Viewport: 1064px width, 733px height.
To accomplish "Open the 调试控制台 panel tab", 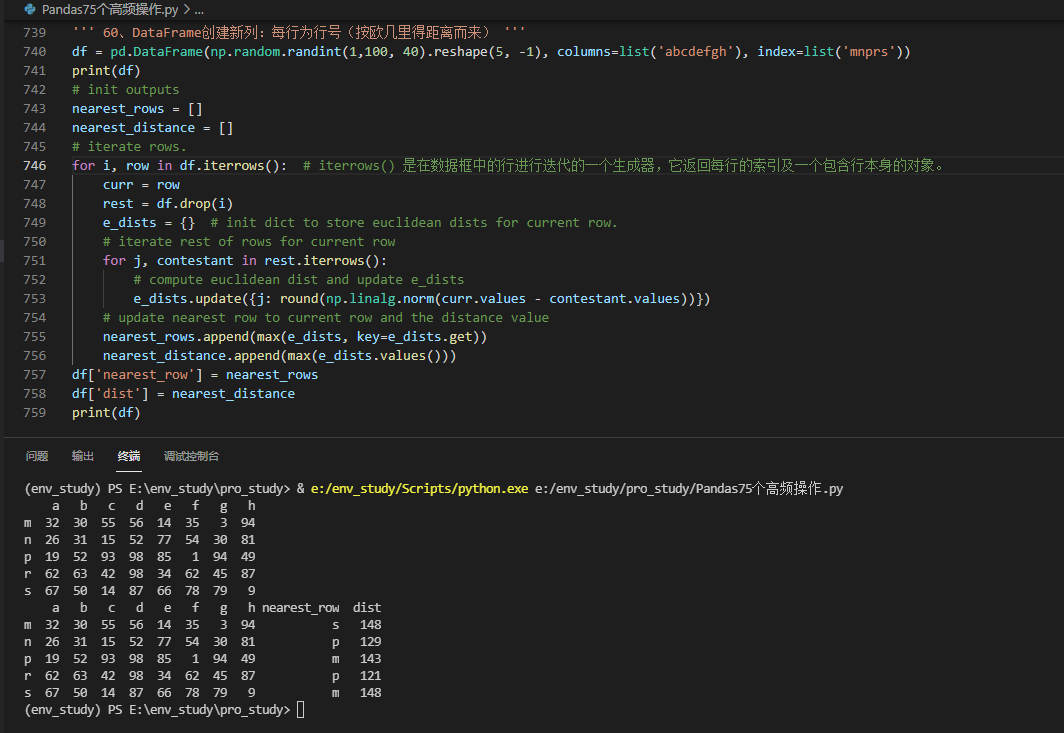I will click(x=191, y=456).
